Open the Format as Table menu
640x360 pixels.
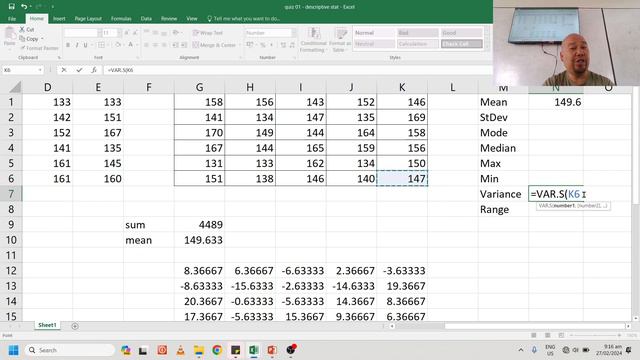340,40
